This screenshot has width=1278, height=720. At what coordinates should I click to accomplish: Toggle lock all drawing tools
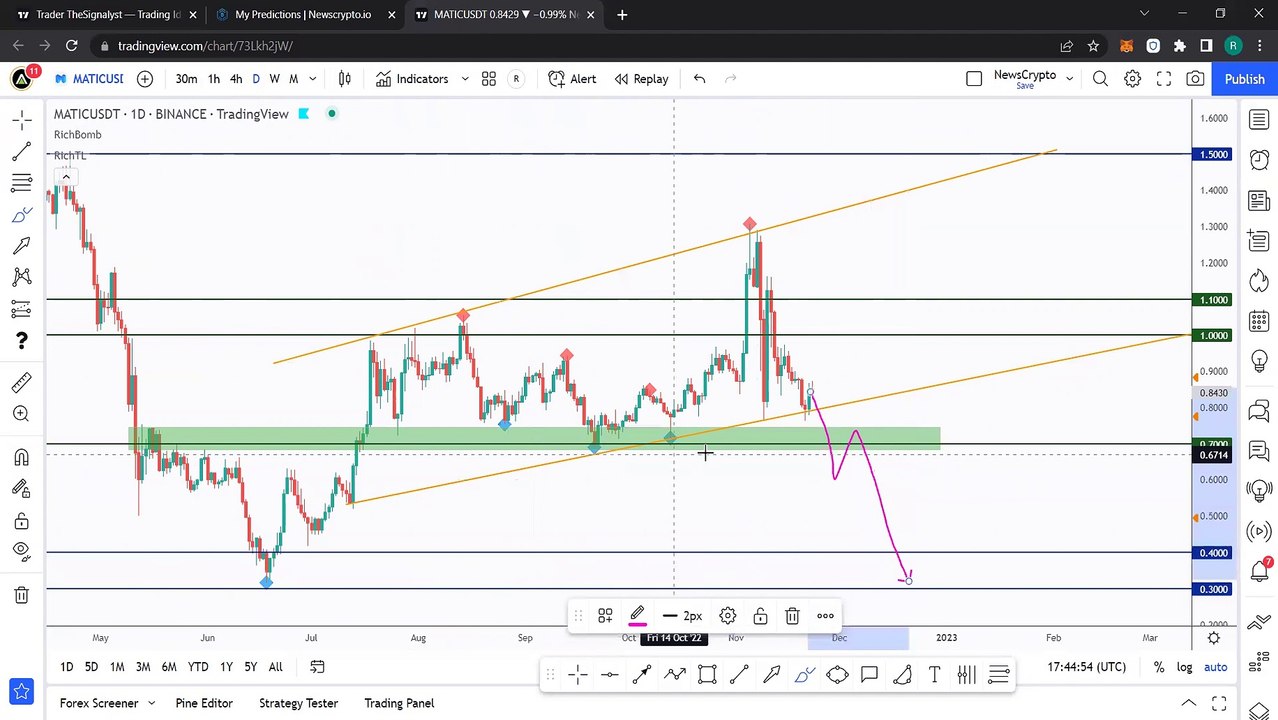pyautogui.click(x=21, y=520)
